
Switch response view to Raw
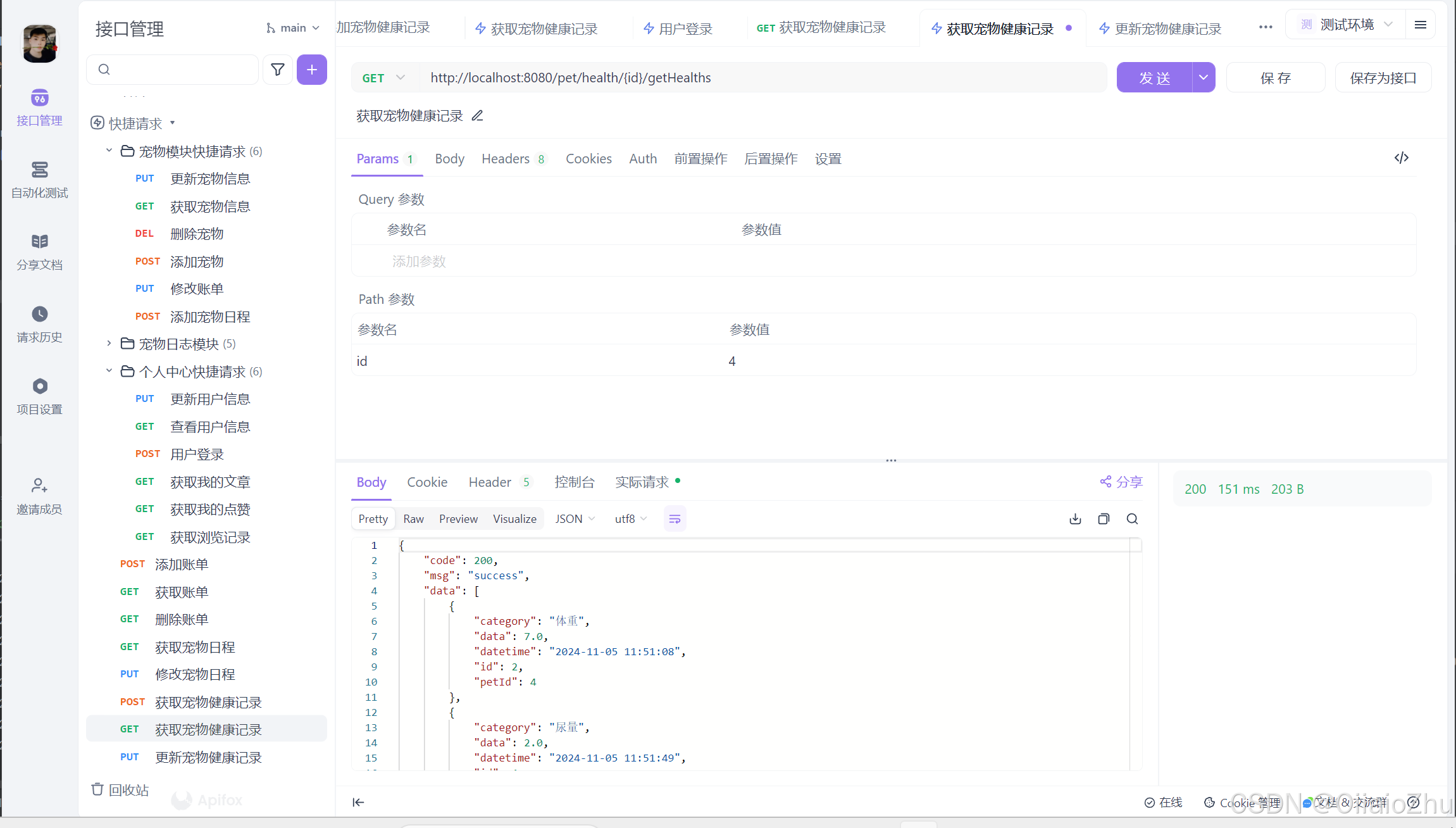(x=413, y=518)
